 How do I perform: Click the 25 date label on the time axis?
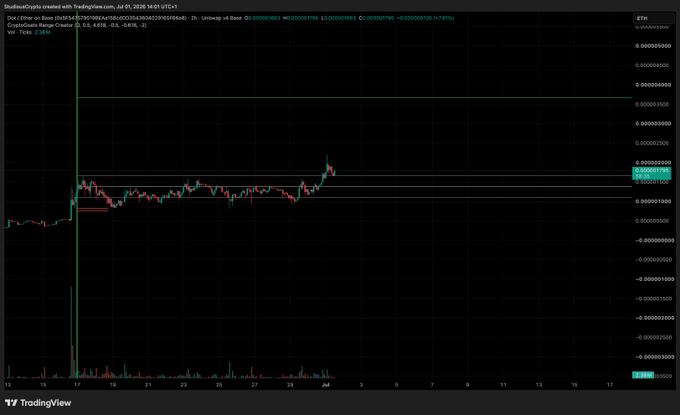click(219, 385)
